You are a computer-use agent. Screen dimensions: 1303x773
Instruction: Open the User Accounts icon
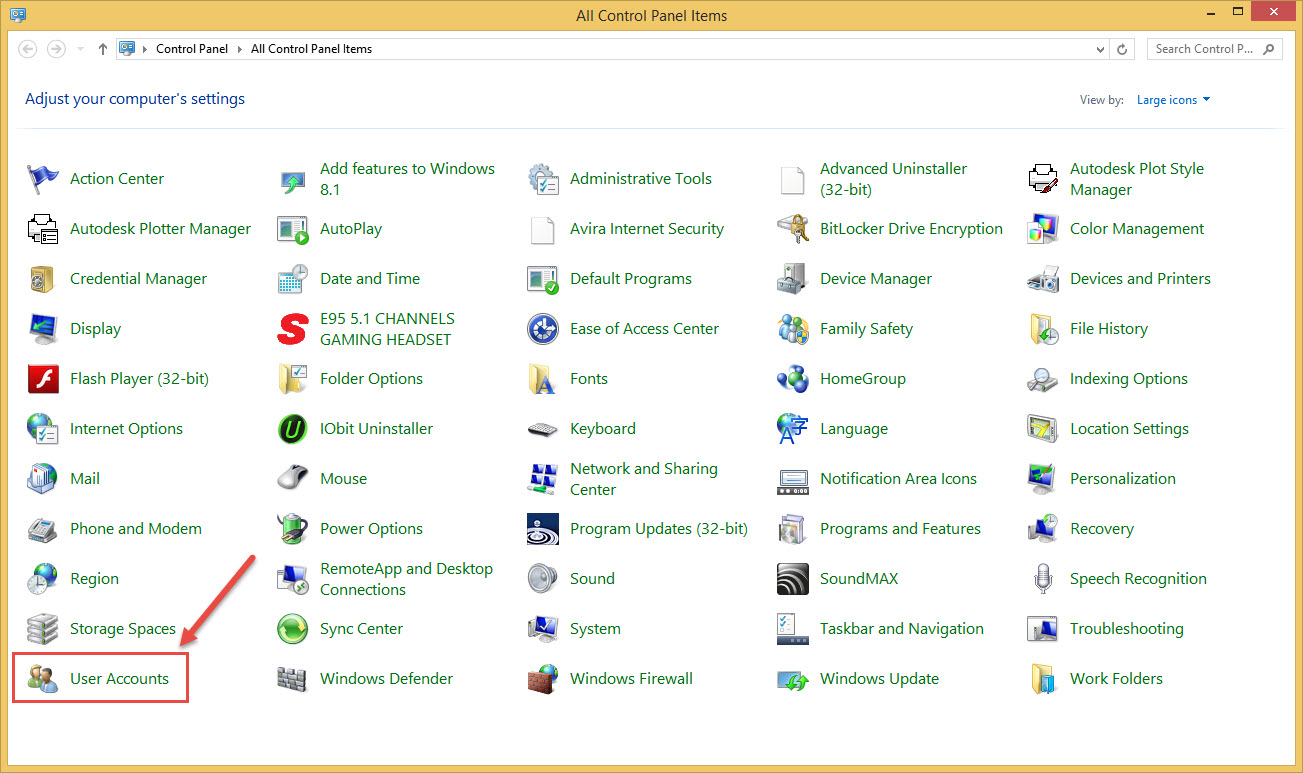(43, 679)
